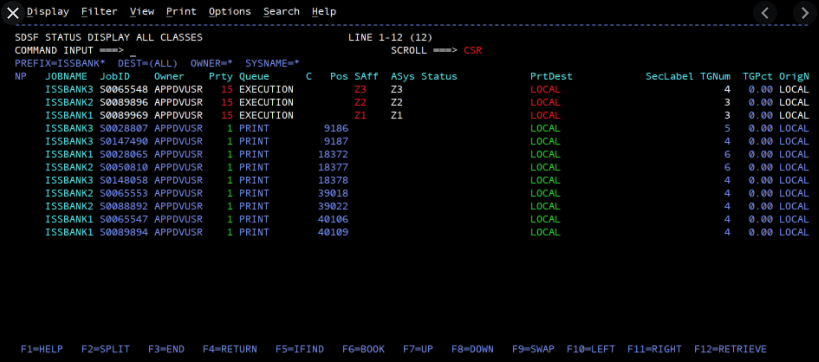Click the F11=RIGHT function key label
819x362 pixels.
click(654, 349)
